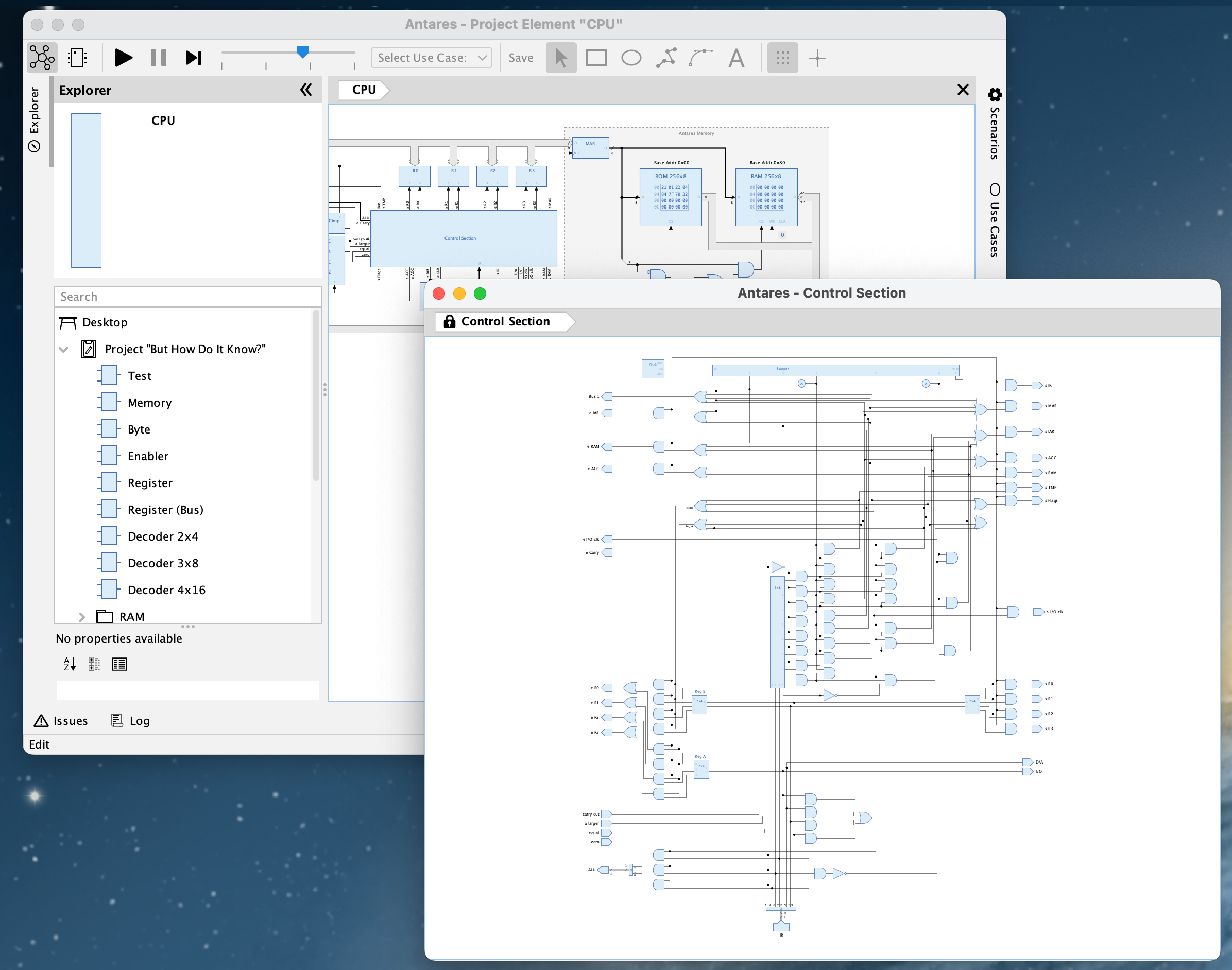Screen dimensions: 1232x970
Task: Open the Use Cases side panel
Action: click(995, 220)
